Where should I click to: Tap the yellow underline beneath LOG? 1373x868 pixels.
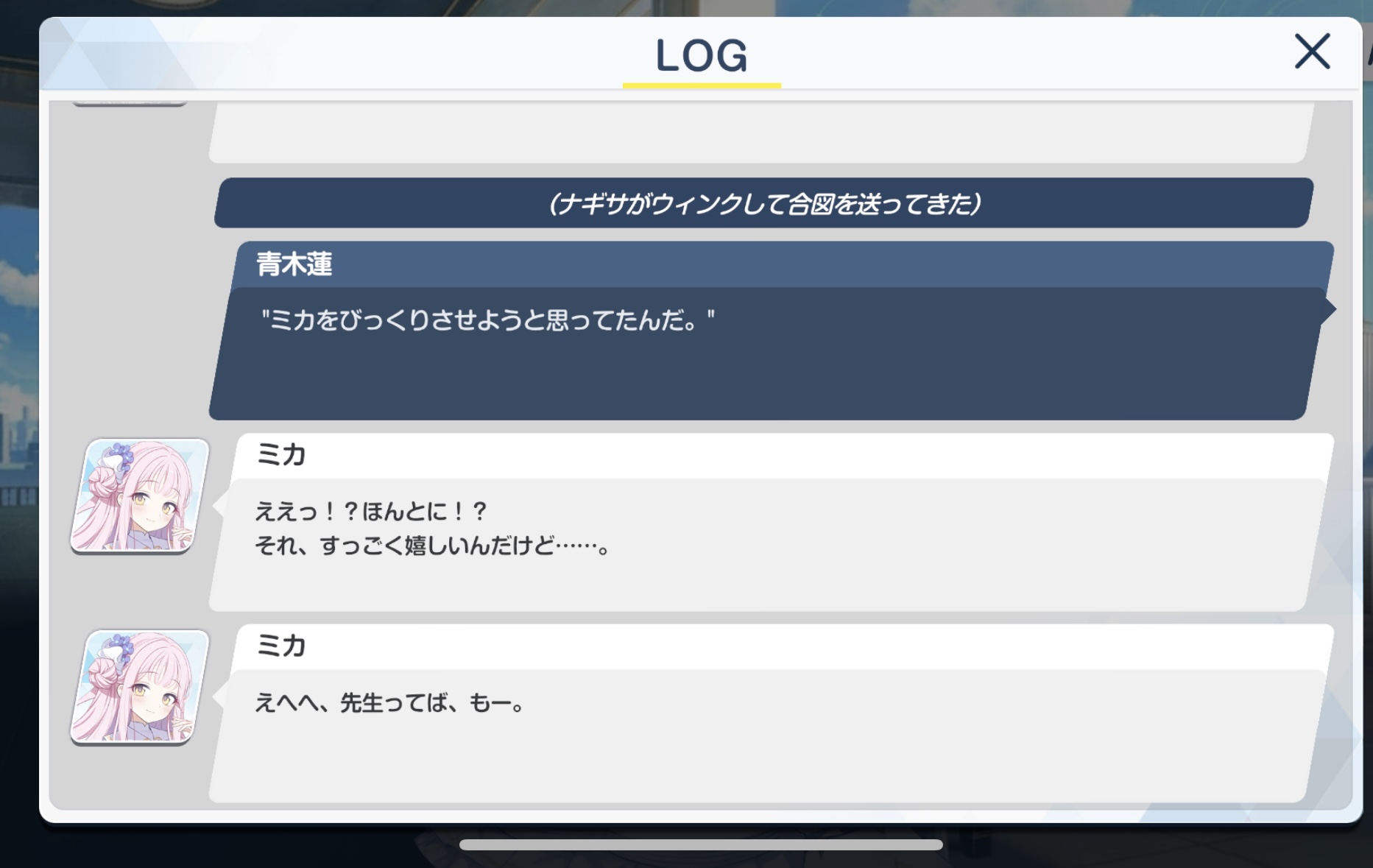click(702, 85)
